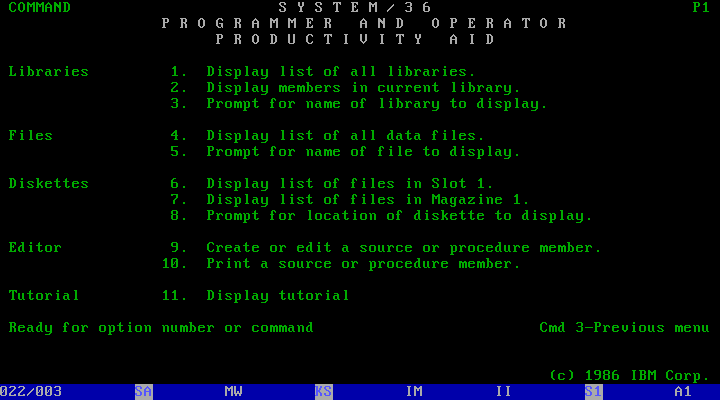The height and width of the screenshot is (400, 720).
Task: Click the COMMAND label at top left
Action: click(40, 8)
